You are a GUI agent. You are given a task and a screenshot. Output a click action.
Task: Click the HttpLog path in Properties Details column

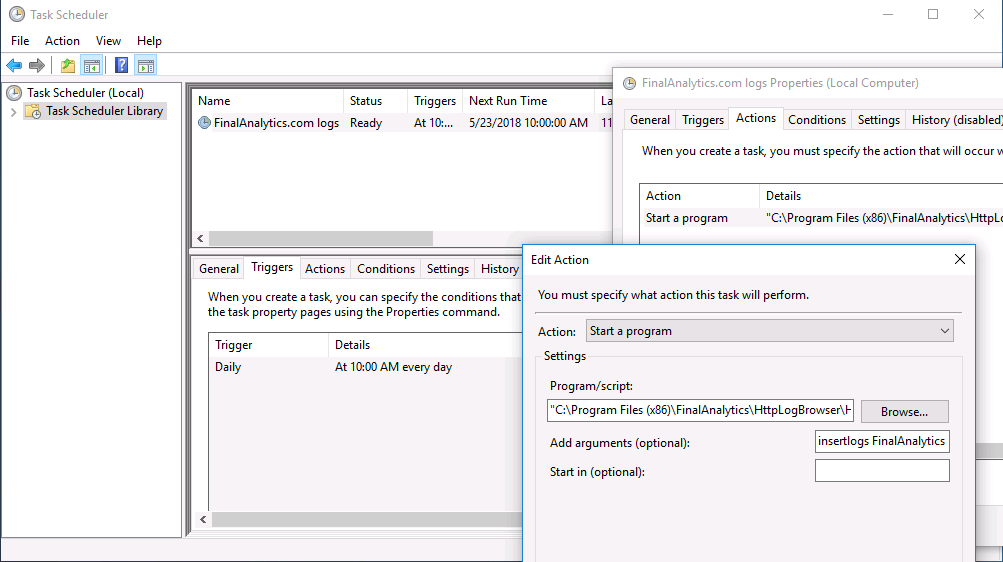coord(884,218)
